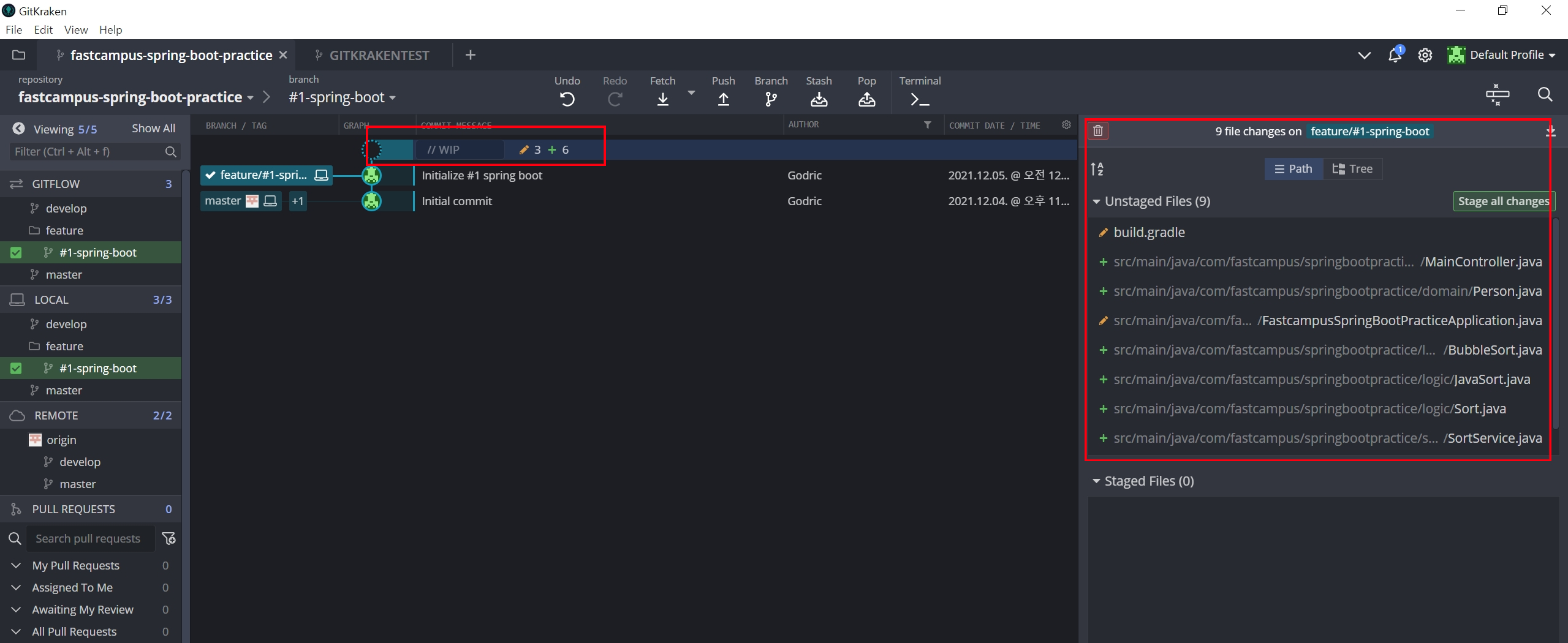Viewport: 1568px width, 643px height.
Task: Click pull request filter icon
Action: pyautogui.click(x=169, y=538)
